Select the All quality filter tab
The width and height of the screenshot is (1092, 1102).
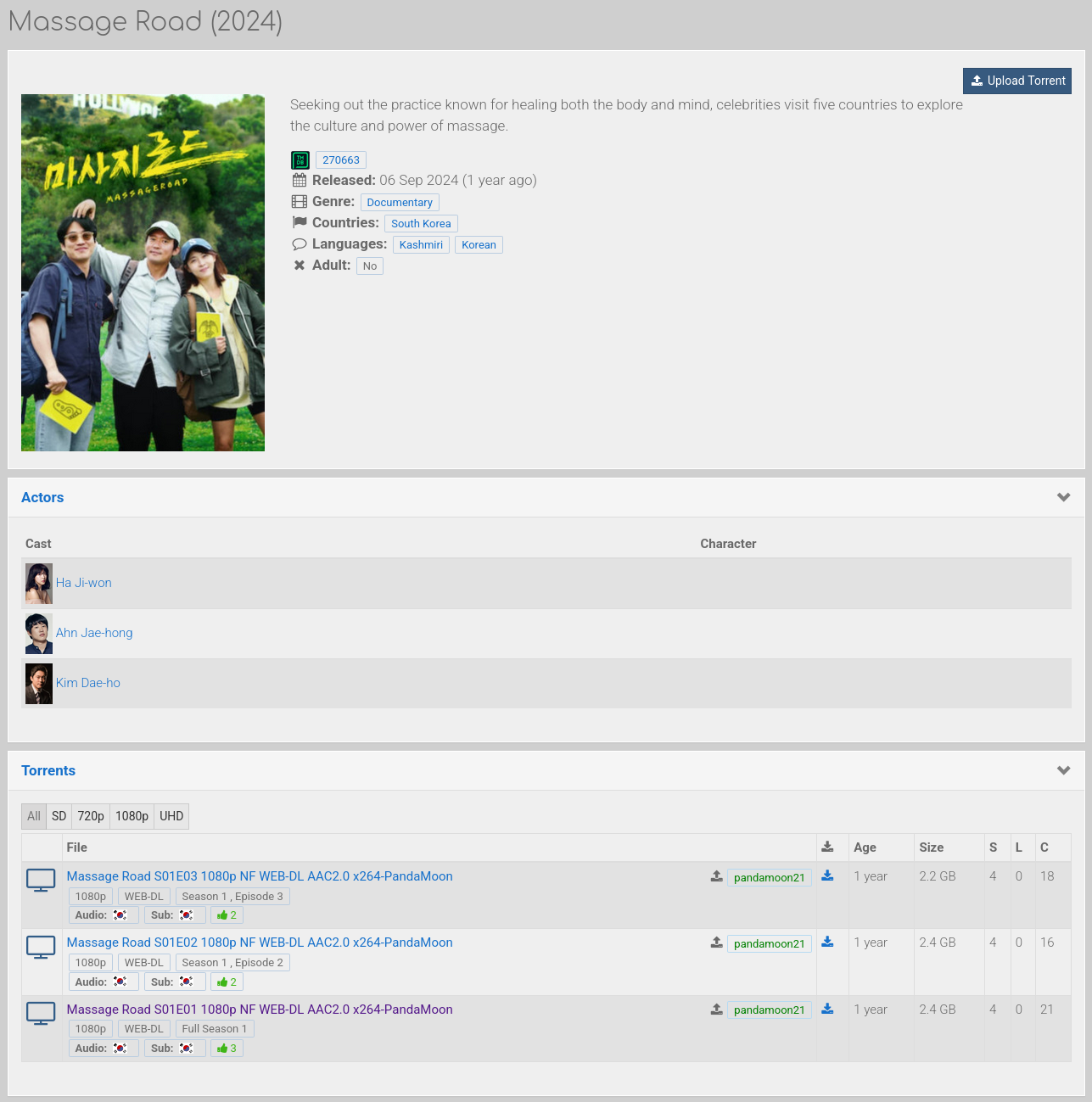click(x=34, y=816)
